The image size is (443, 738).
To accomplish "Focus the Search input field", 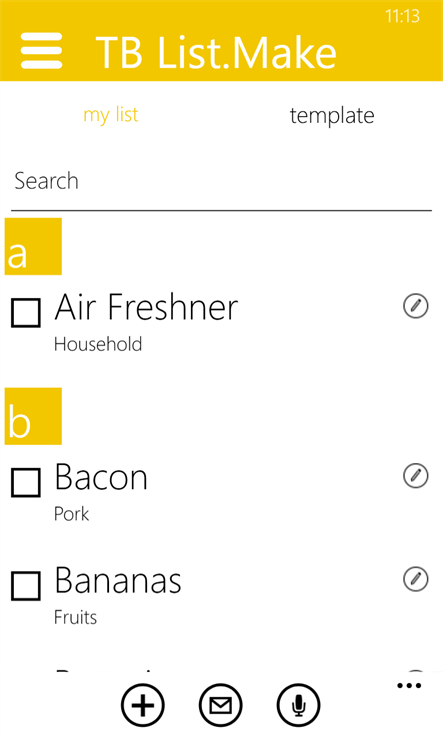I will pos(221,182).
